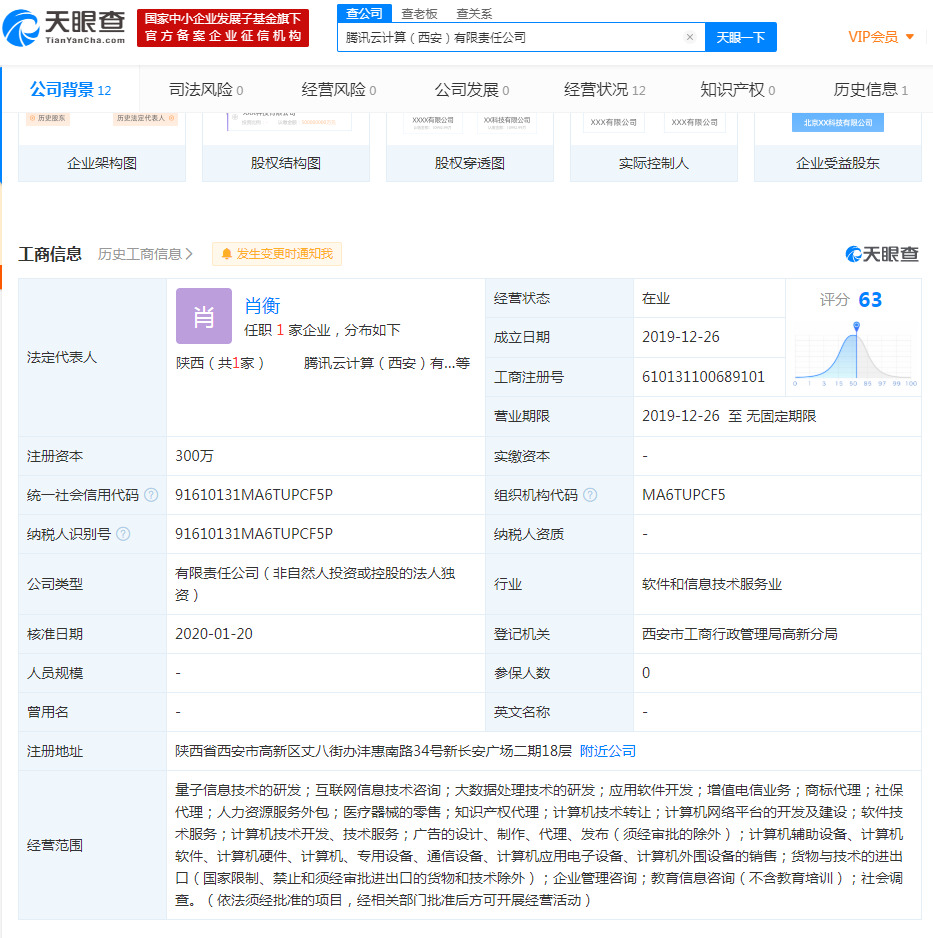Click 发生变更时通知我 notification button
Viewport: 933px width, 938px height.
click(x=277, y=254)
